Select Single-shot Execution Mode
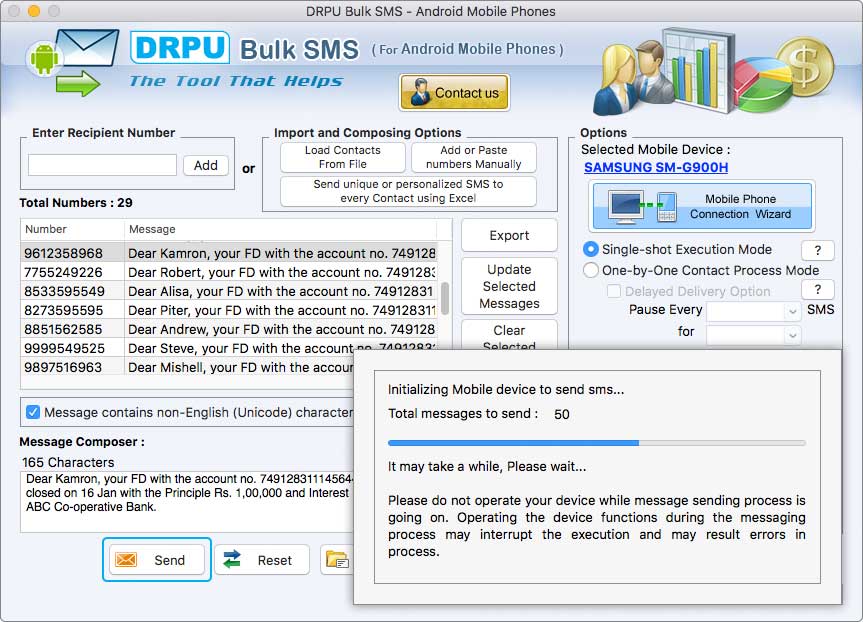This screenshot has height=622, width=863. (591, 249)
